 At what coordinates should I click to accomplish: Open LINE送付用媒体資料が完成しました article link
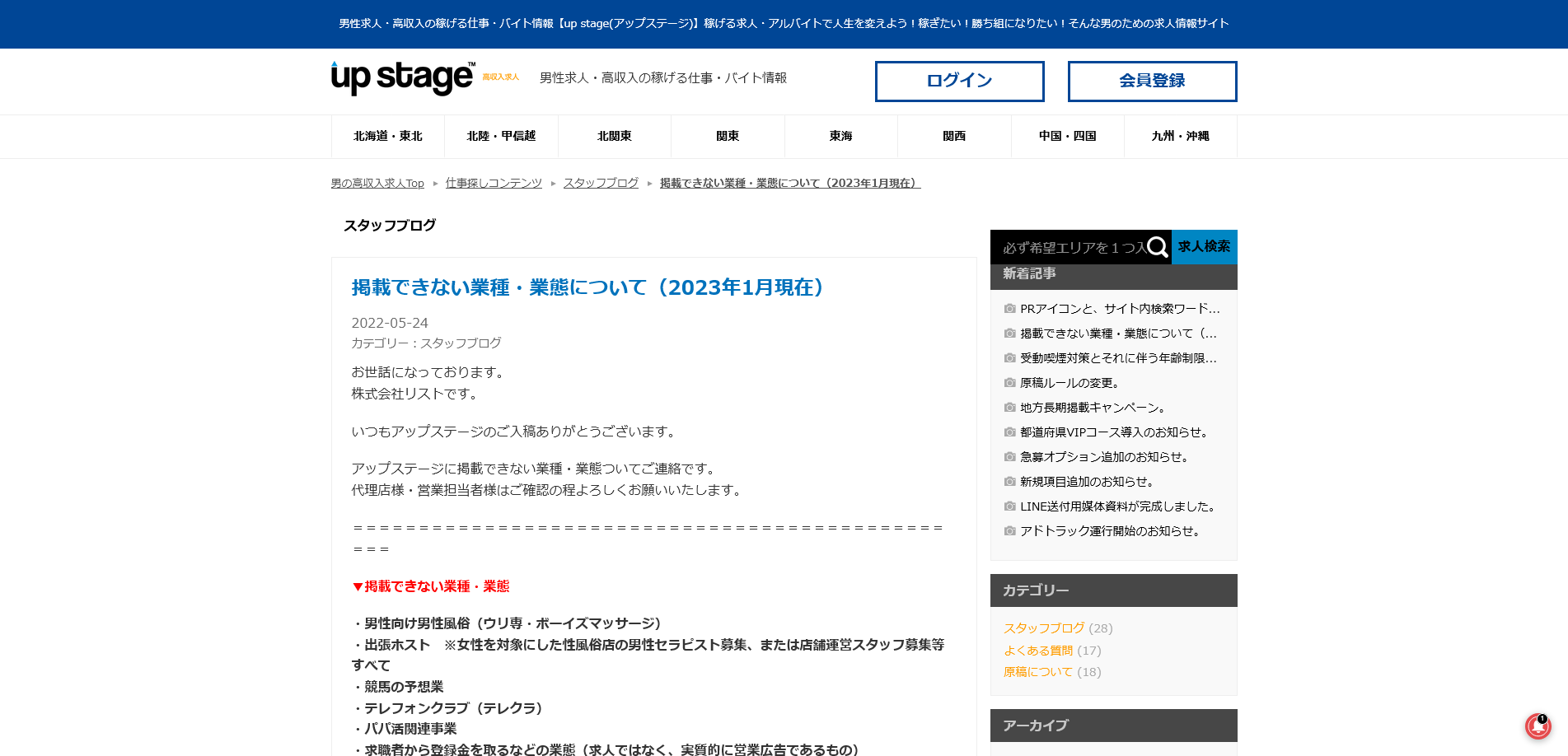pyautogui.click(x=1118, y=506)
